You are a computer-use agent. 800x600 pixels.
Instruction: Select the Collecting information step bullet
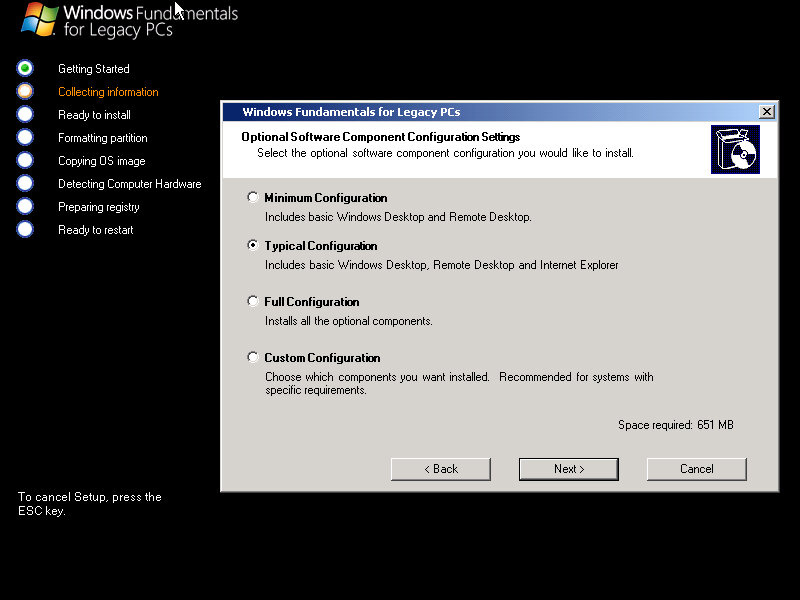(x=25, y=91)
